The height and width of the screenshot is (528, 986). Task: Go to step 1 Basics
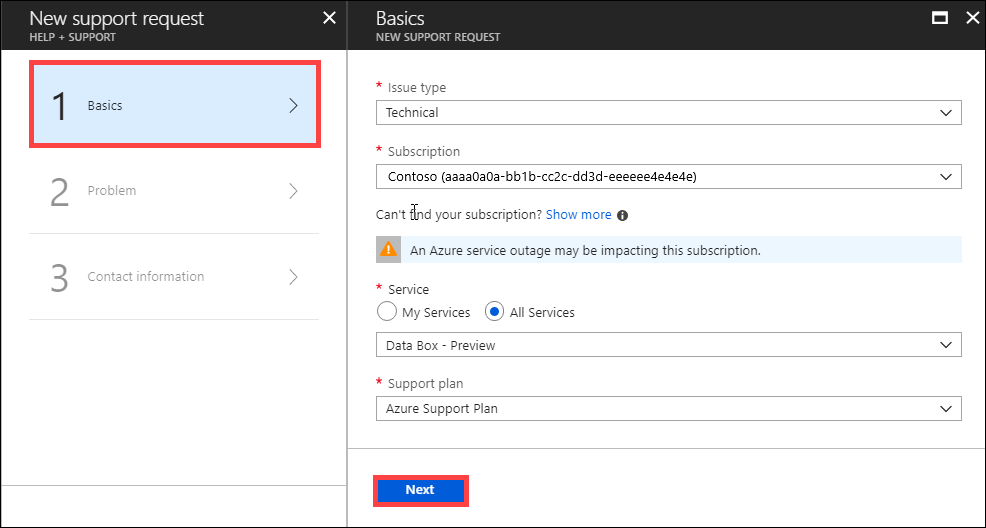(174, 105)
